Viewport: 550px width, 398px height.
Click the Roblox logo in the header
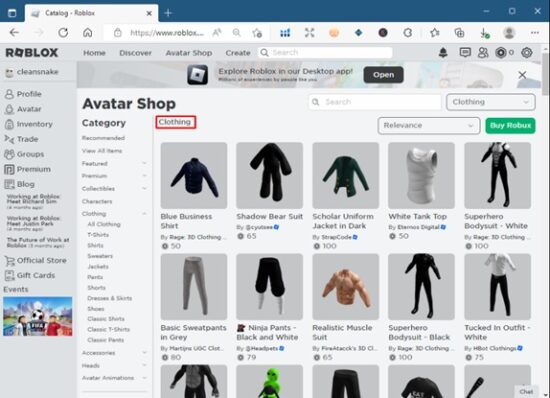pos(32,53)
